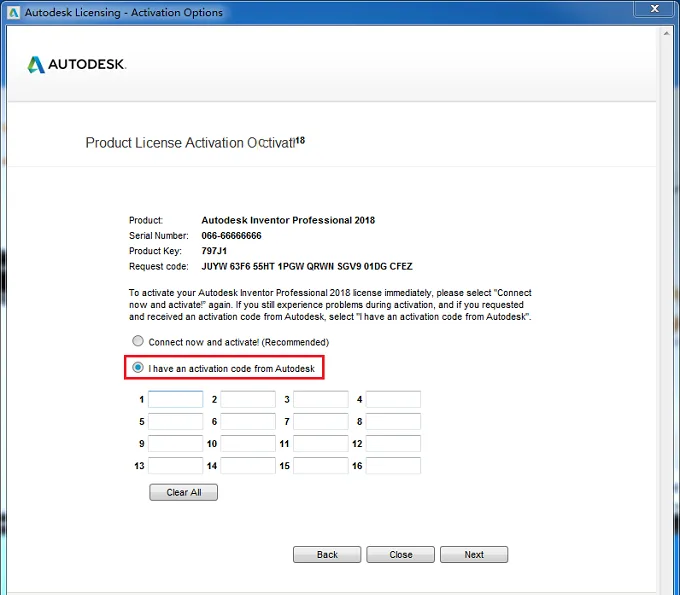Select Connect now and activate radio button
680x595 pixels.
click(138, 341)
